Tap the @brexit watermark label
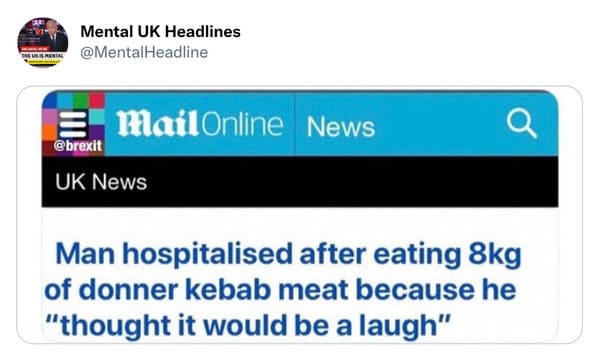The image size is (599, 360). pyautogui.click(x=78, y=146)
